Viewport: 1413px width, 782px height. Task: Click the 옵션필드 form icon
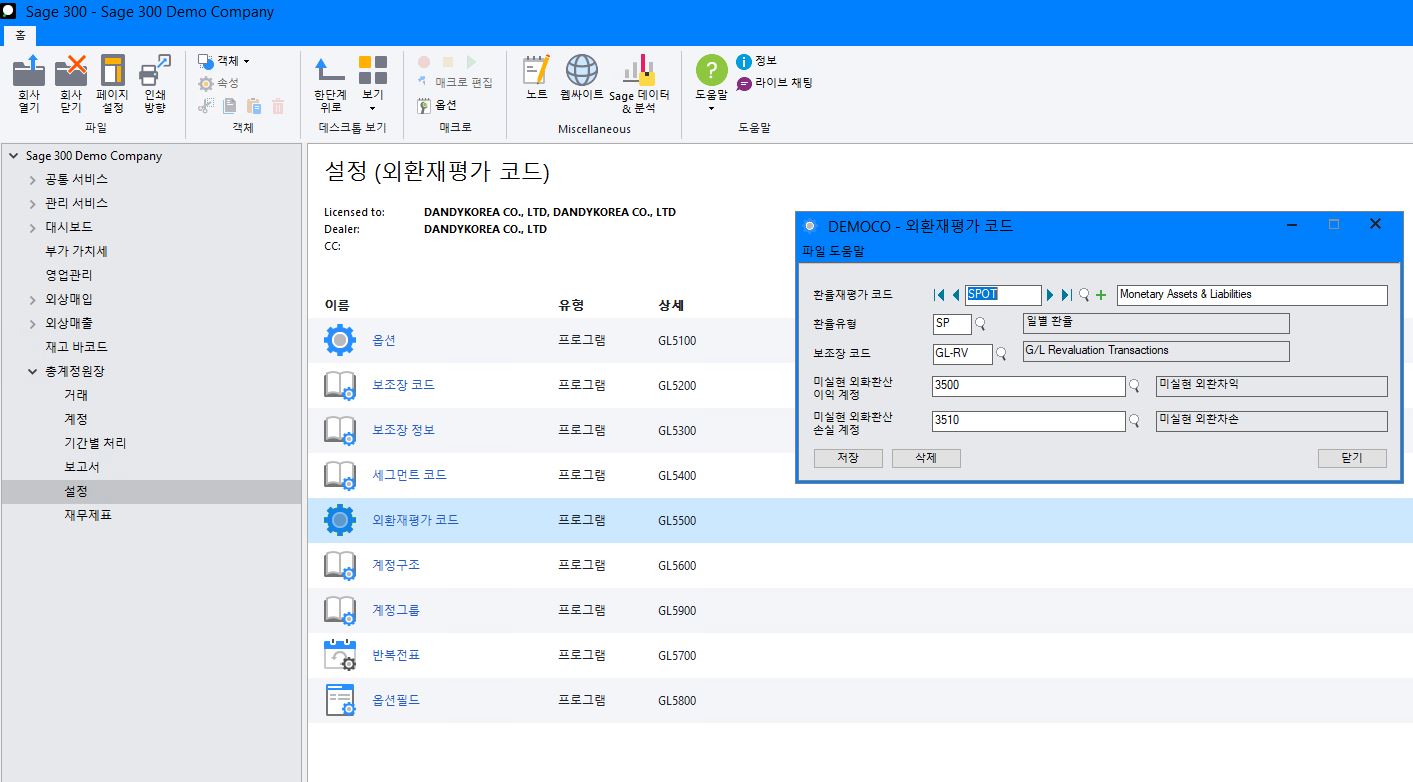[340, 700]
